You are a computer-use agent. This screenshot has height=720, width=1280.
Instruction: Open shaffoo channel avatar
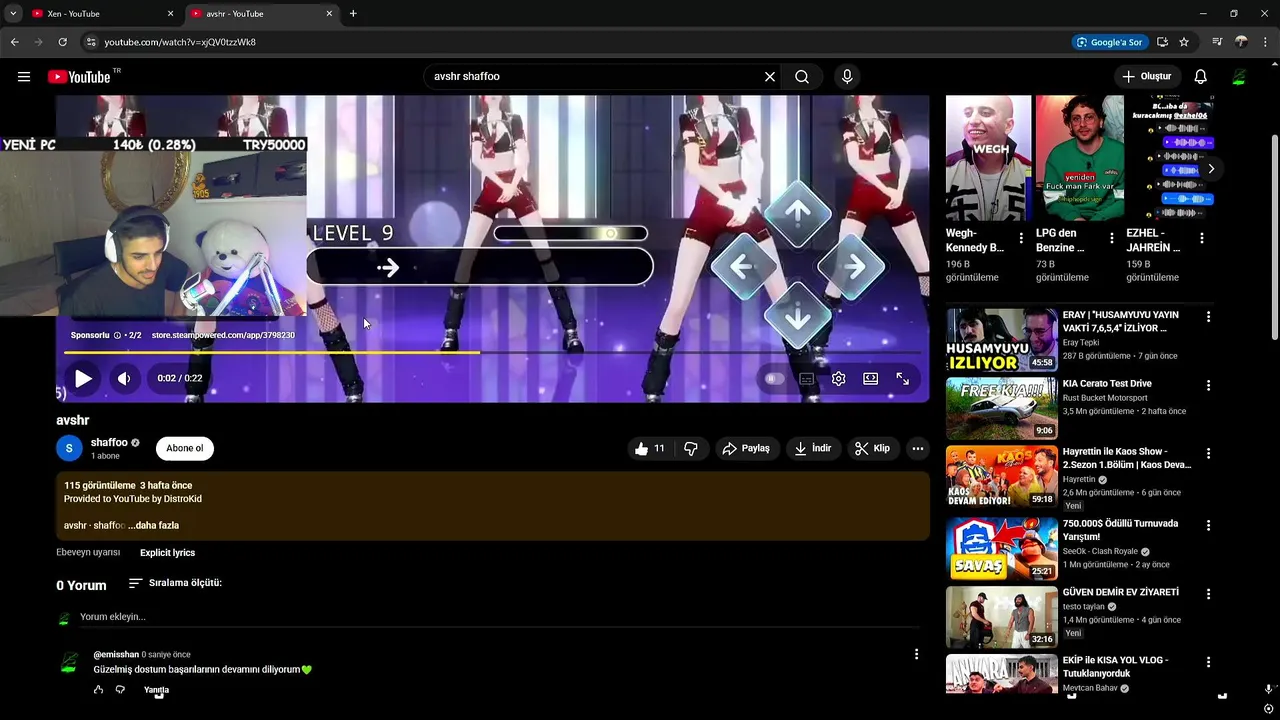69,448
